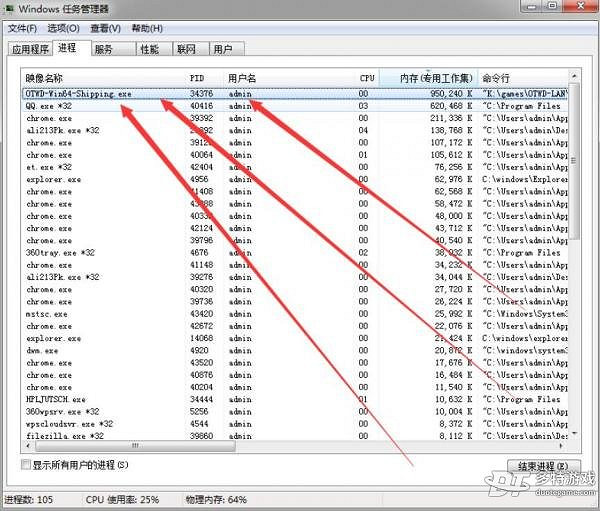Select chrome.exe with PID 40320
The image size is (600, 511).
click(x=295, y=289)
